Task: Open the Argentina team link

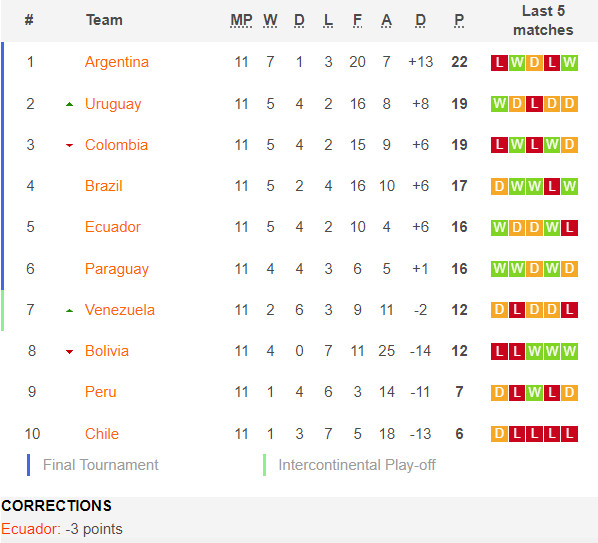Action: click(x=116, y=62)
